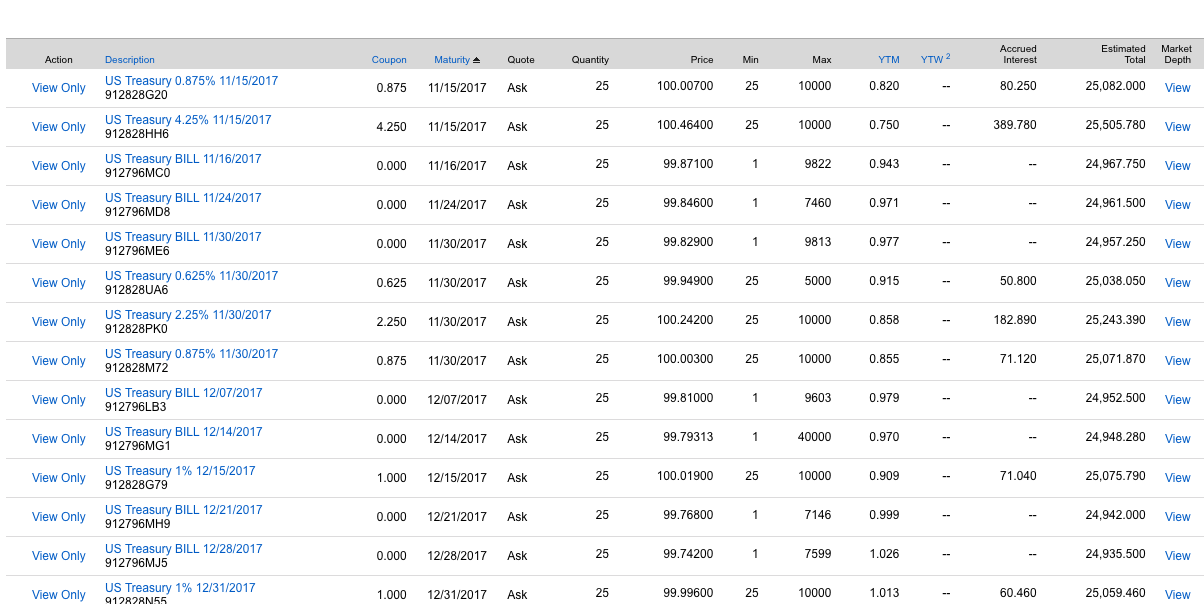This screenshot has width=1204, height=604.
Task: Open market depth for BILL 12/21/2017
Action: pyautogui.click(x=1177, y=517)
